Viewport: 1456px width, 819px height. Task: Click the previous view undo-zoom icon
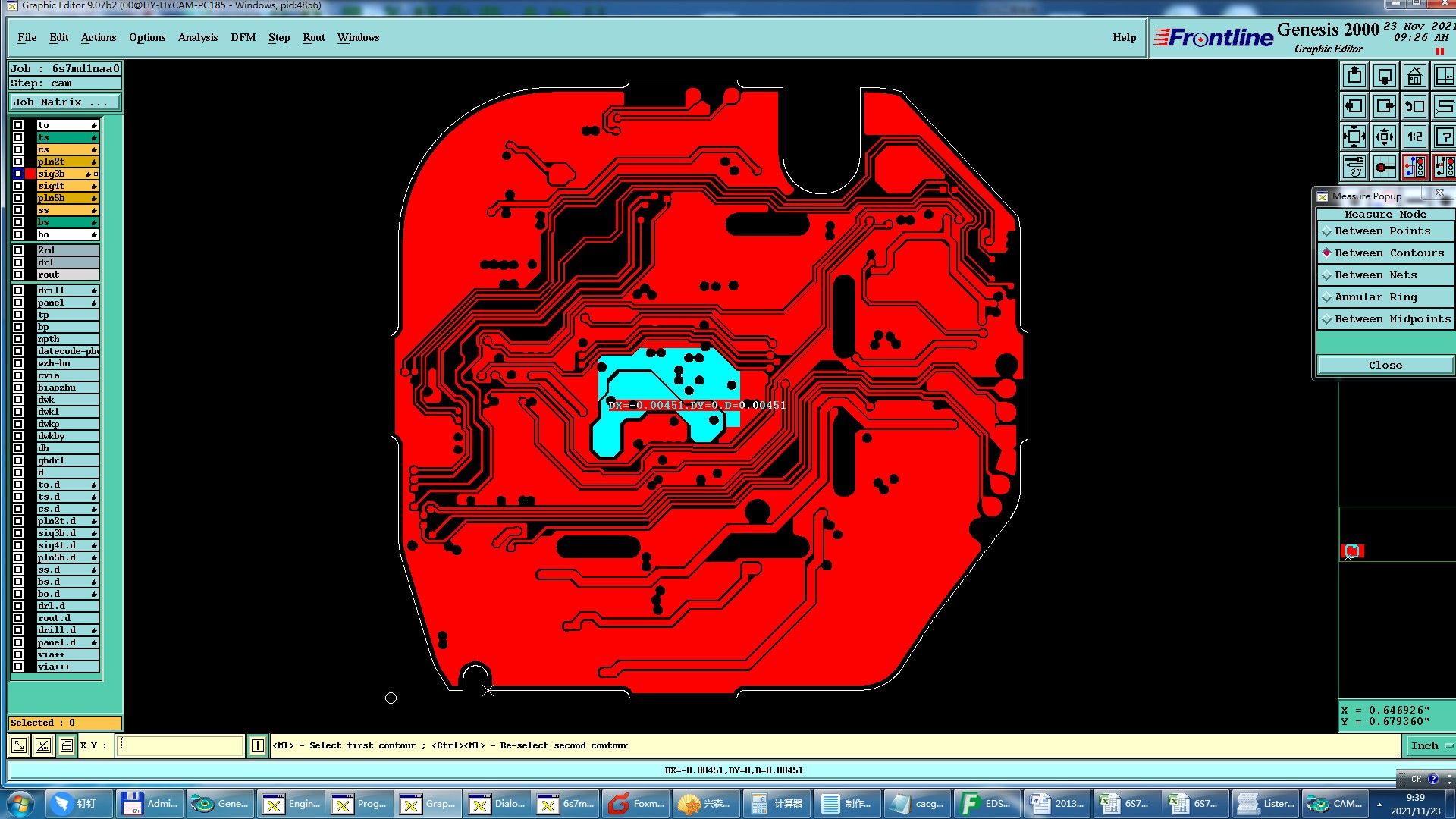[x=1414, y=106]
